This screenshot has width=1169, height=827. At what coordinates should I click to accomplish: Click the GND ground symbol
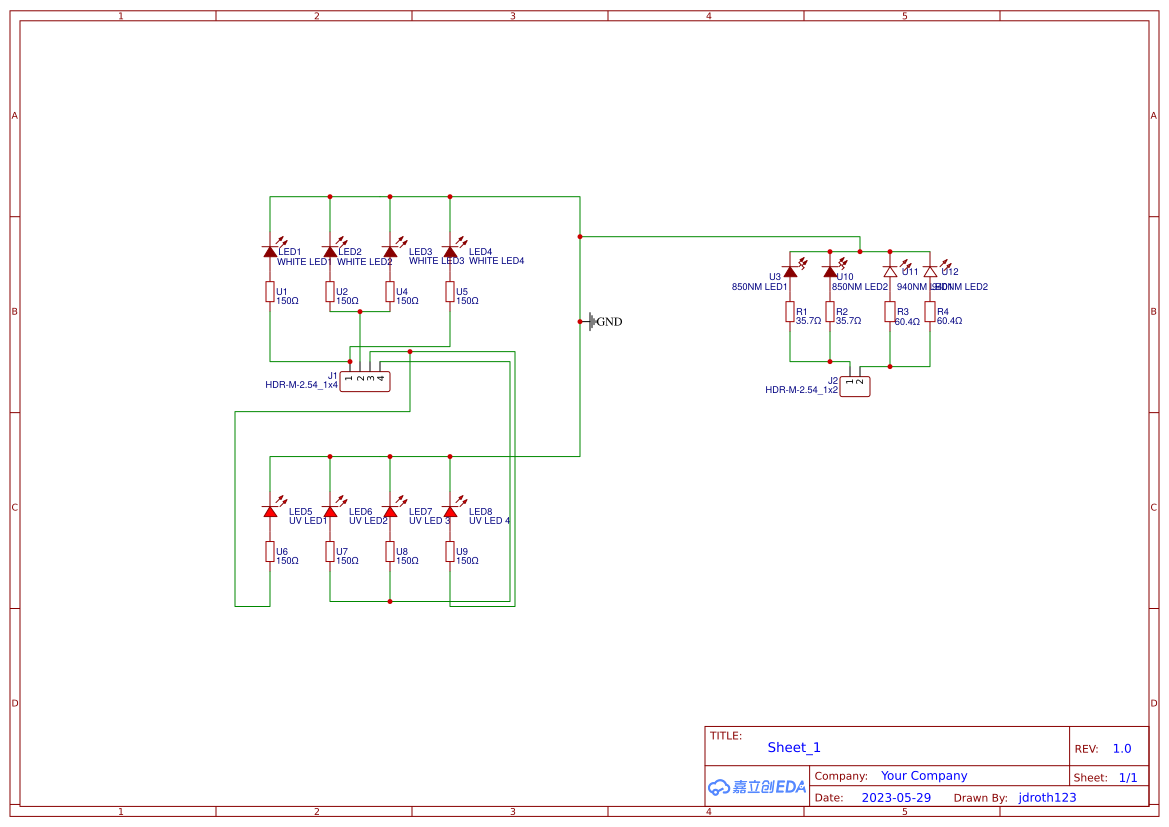tap(590, 321)
